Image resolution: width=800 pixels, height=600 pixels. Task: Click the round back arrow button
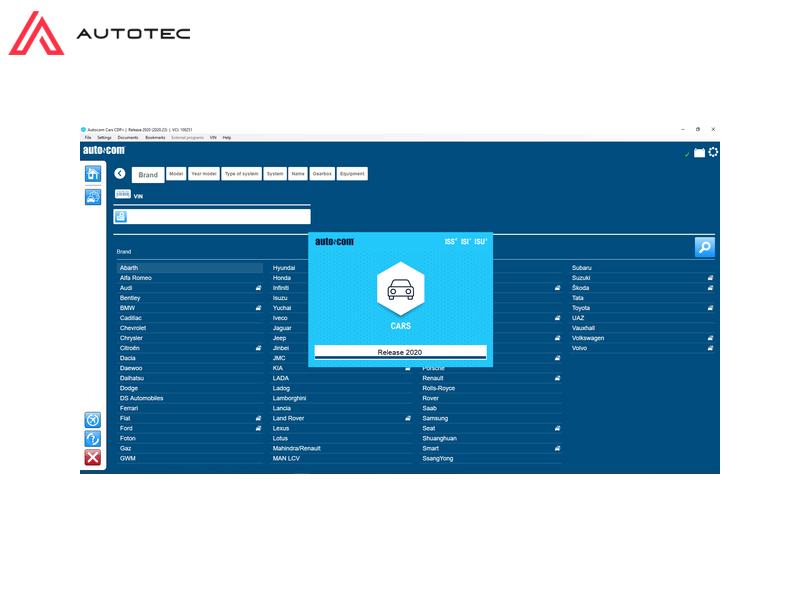120,173
